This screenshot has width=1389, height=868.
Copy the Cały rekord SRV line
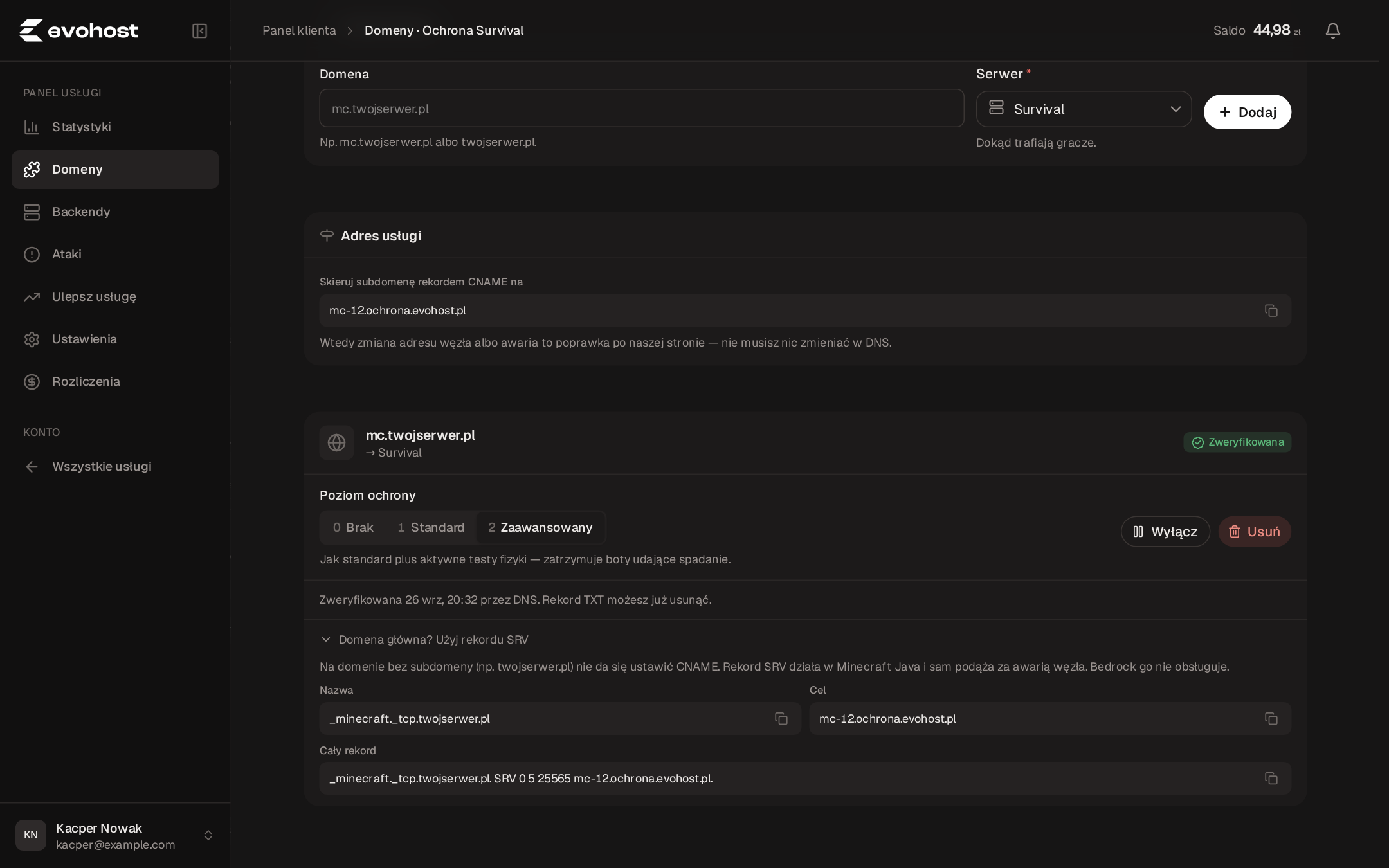(x=1271, y=779)
